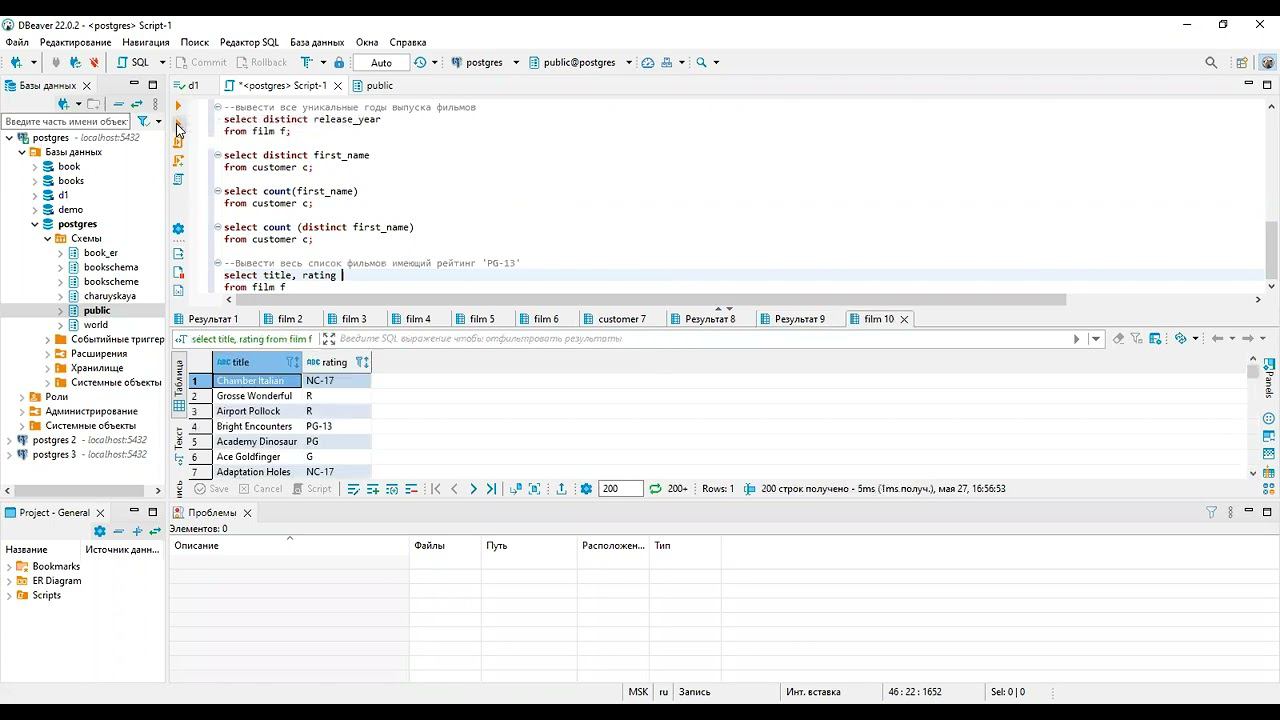Select the Scripts folder in Project panel
The width and height of the screenshot is (1280, 720).
click(46, 595)
